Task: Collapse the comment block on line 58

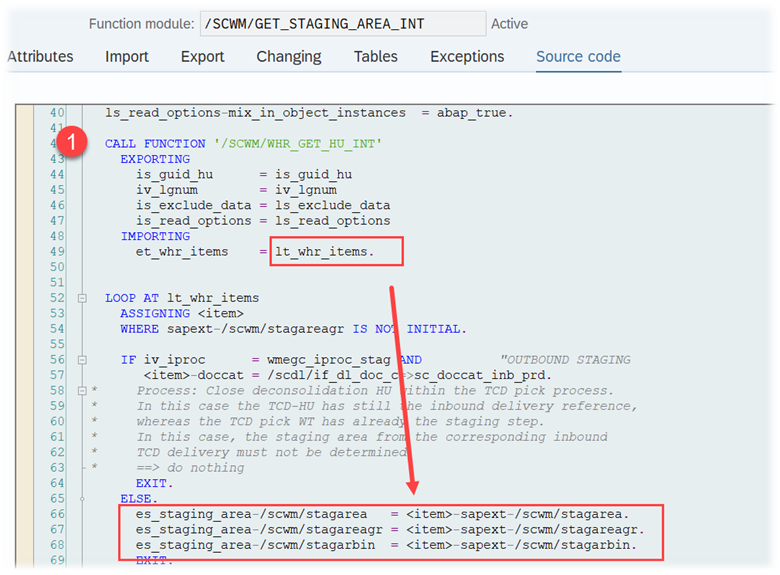Action: click(x=83, y=391)
